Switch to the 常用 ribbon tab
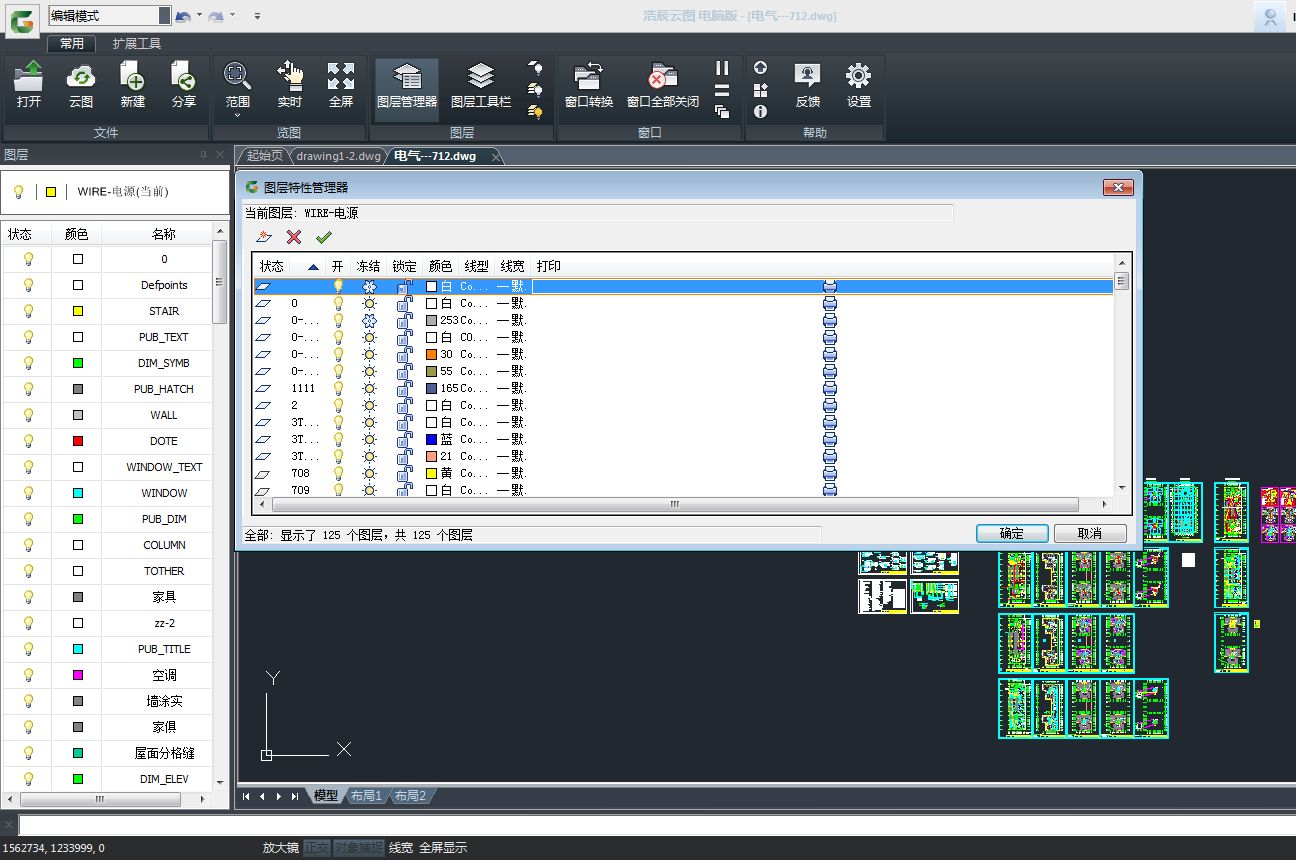This screenshot has width=1296, height=860. click(71, 44)
